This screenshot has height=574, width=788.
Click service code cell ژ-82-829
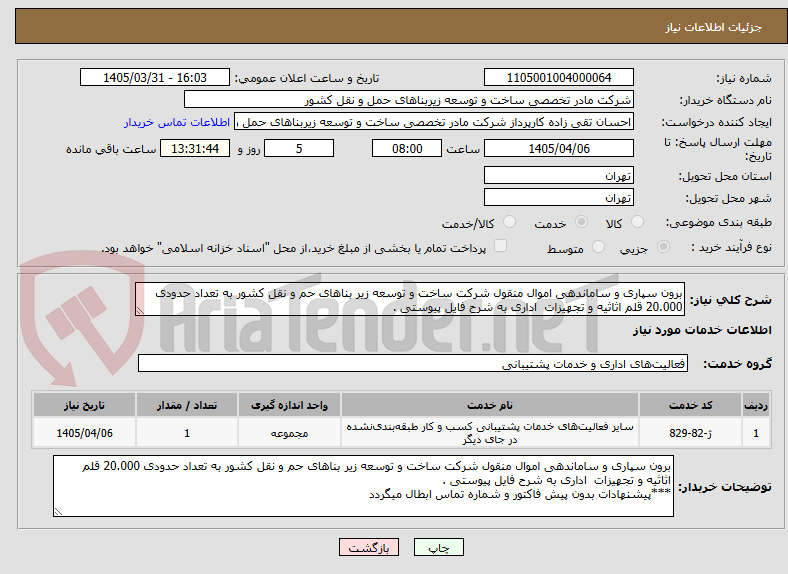[691, 433]
